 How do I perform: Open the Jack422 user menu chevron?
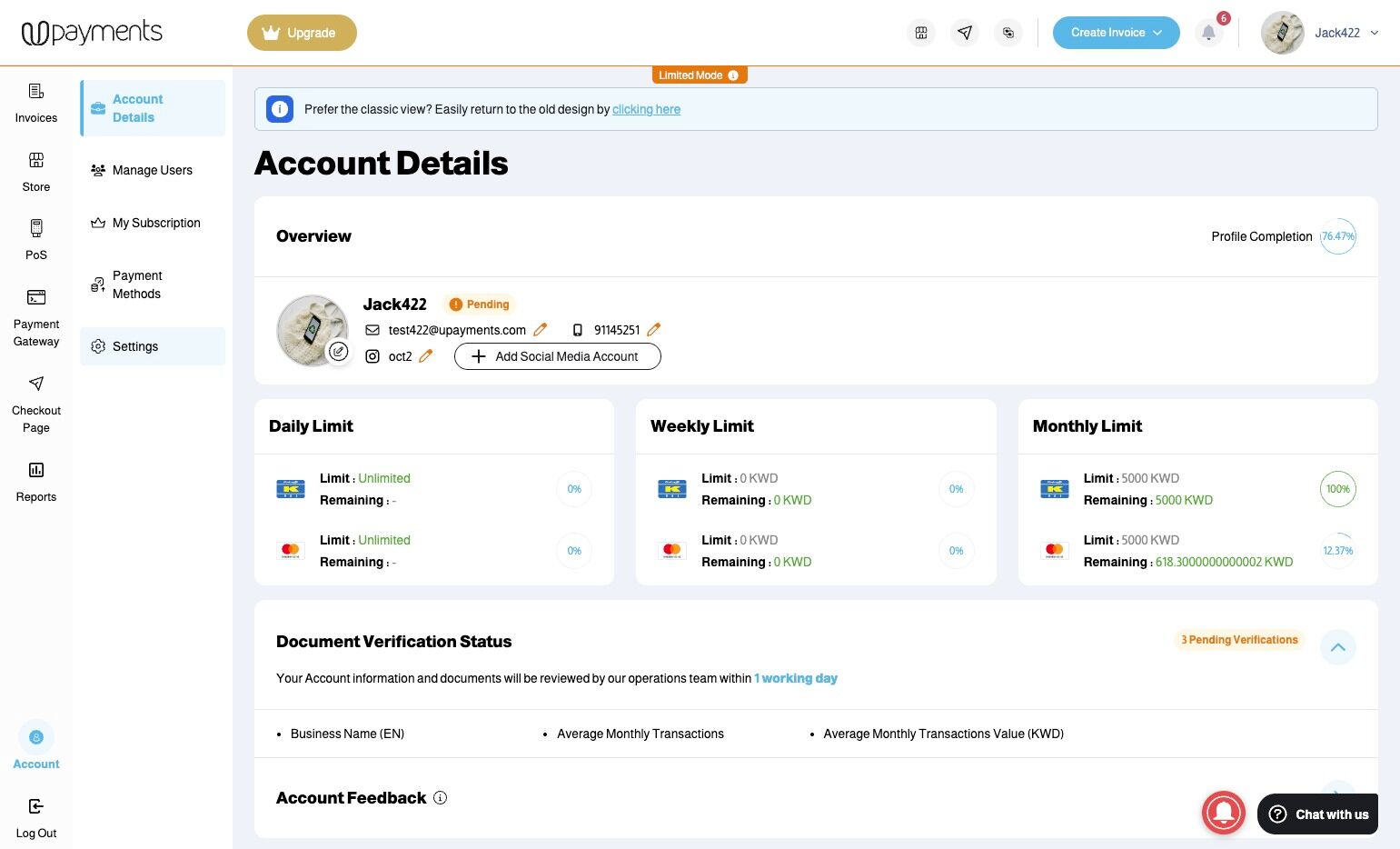pyautogui.click(x=1375, y=33)
